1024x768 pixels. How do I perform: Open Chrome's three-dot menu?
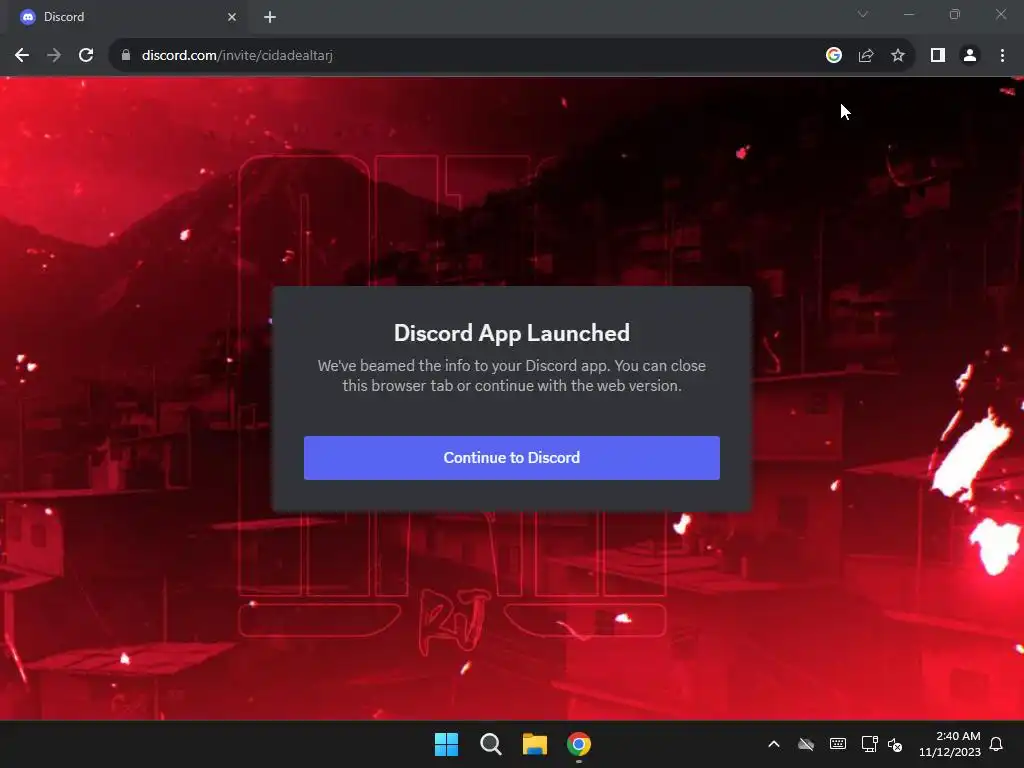(1002, 56)
